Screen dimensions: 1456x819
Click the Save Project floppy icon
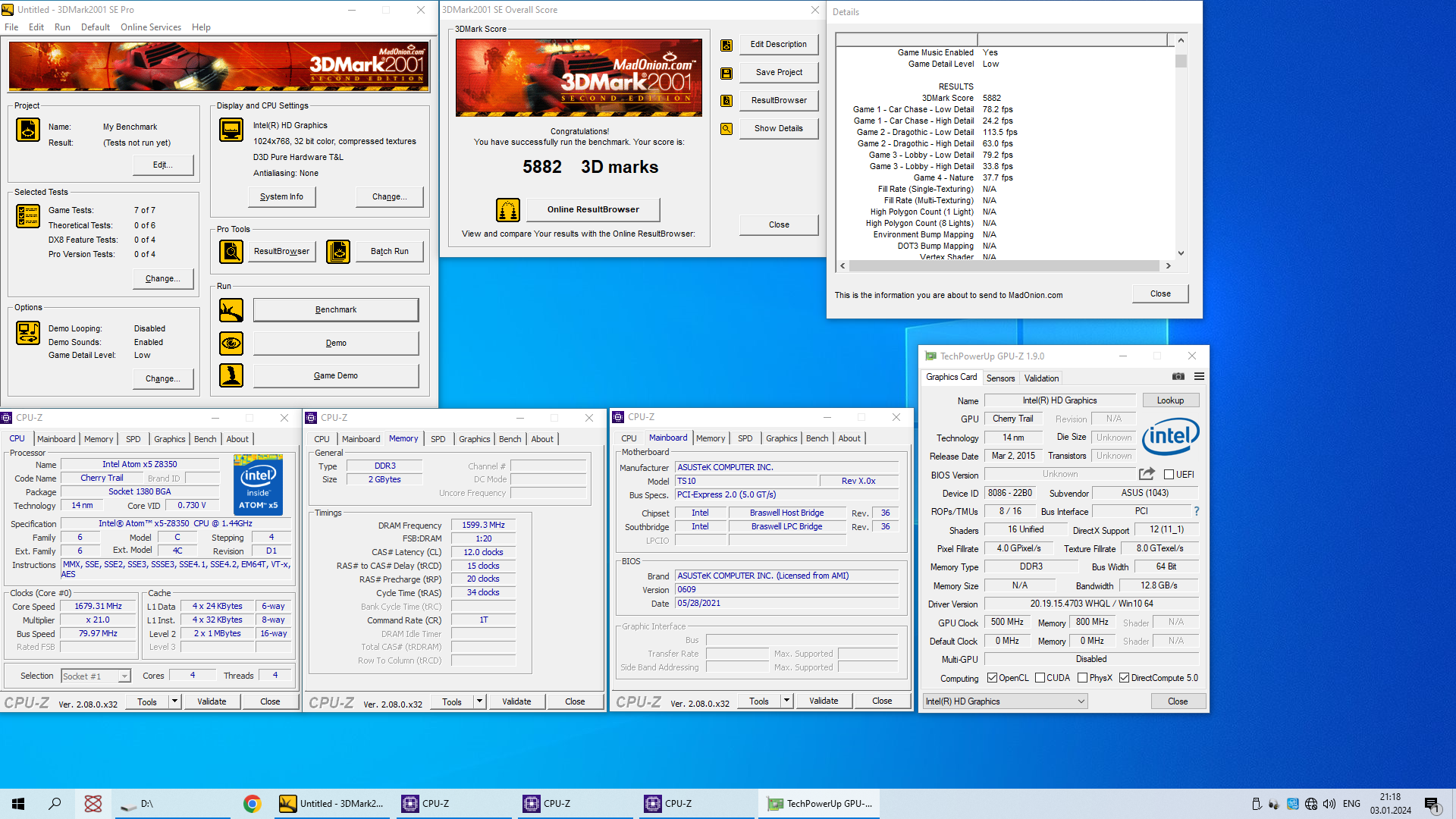[726, 74]
